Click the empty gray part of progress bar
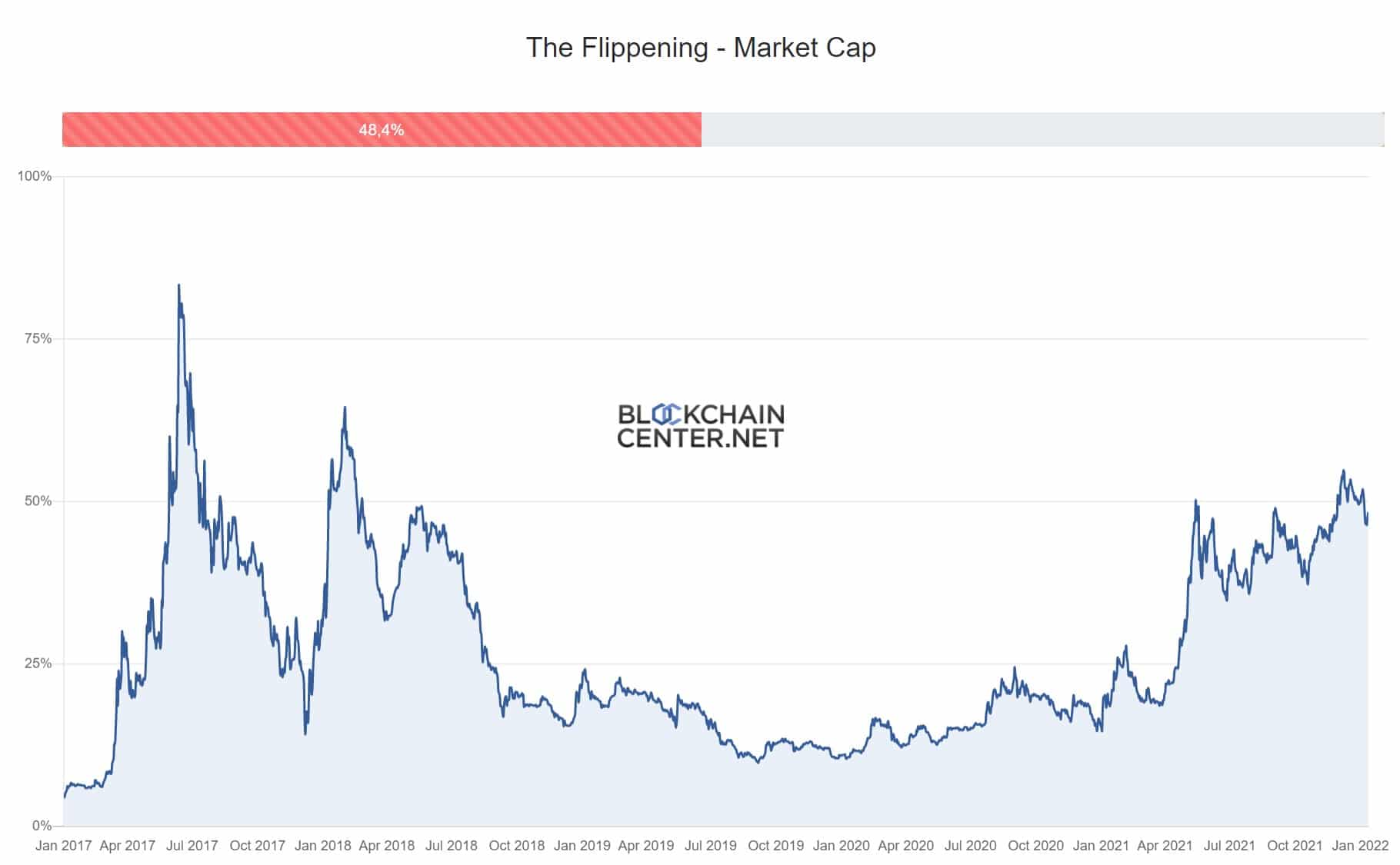 coord(1042,129)
